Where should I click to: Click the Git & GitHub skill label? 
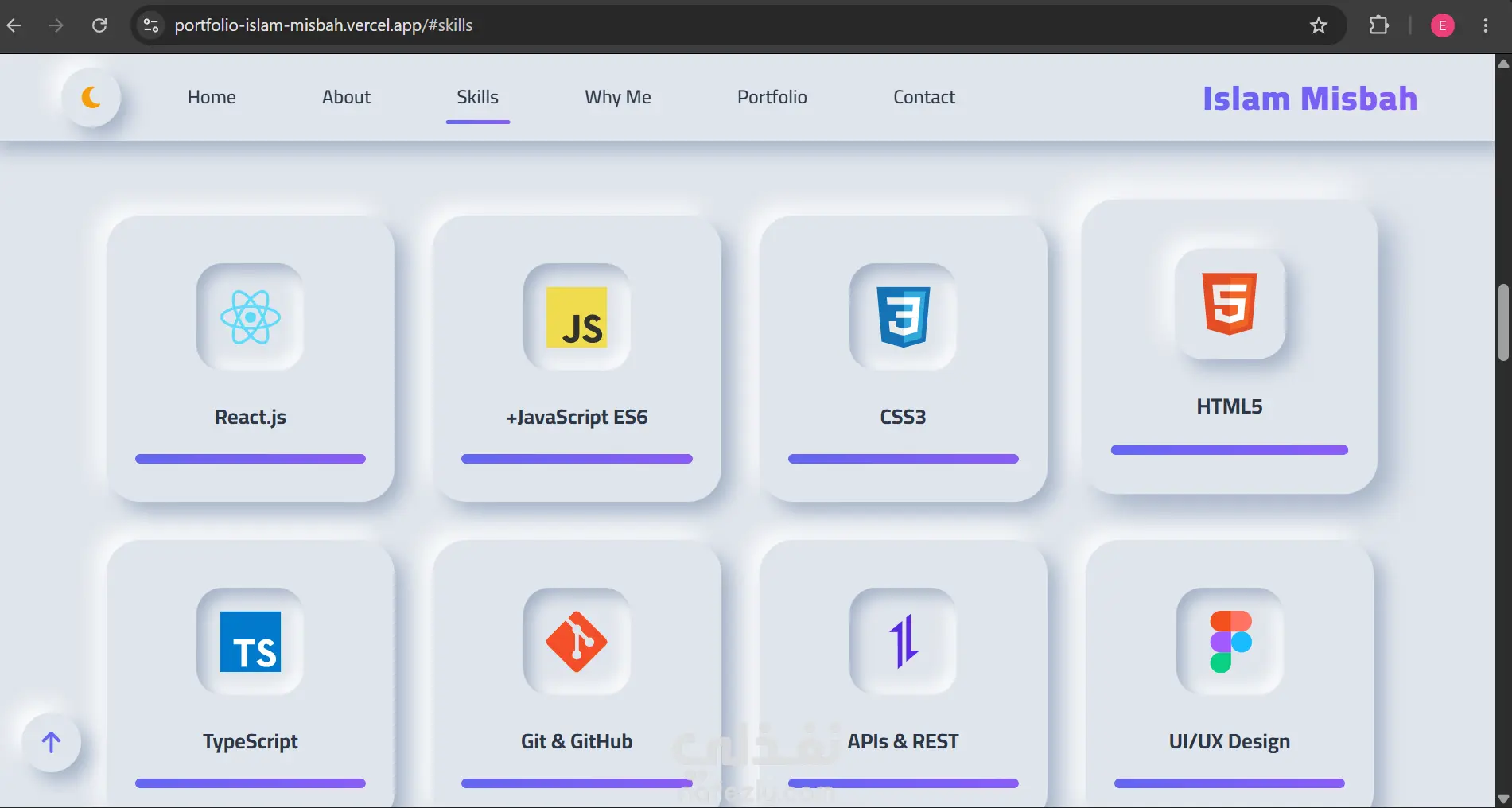coord(577,742)
